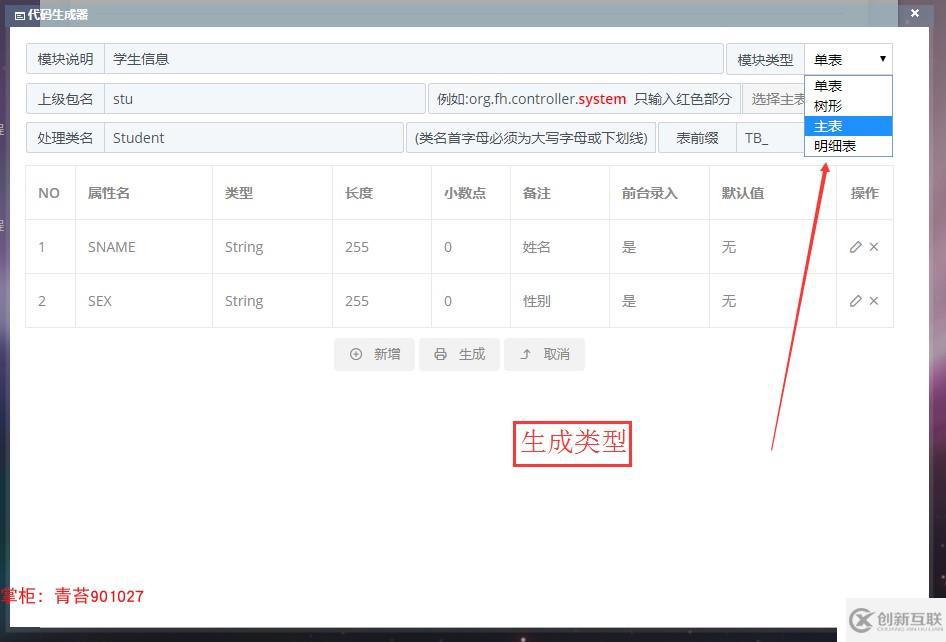
Task: Click the 新增 button
Action: pyautogui.click(x=374, y=354)
